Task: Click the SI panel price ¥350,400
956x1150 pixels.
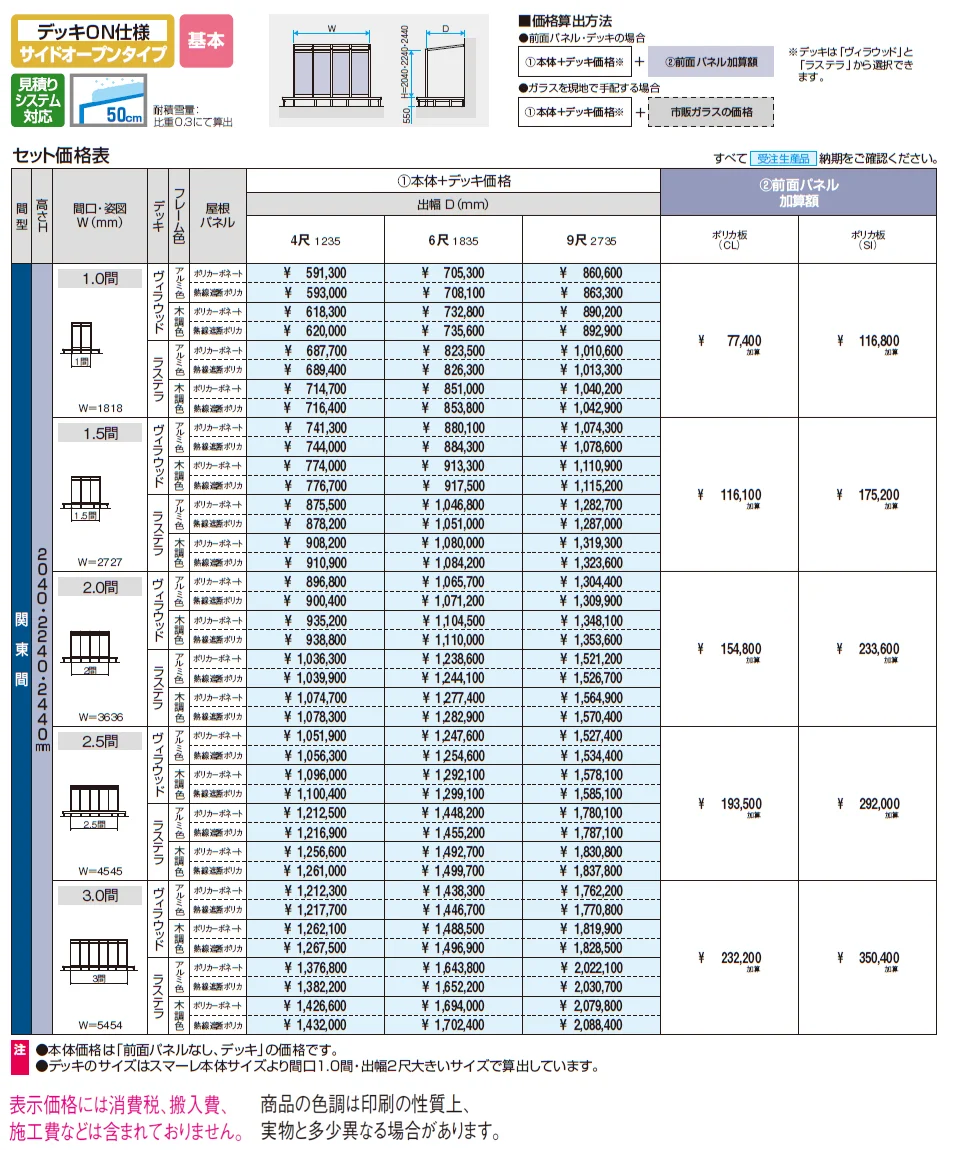Action: pyautogui.click(x=868, y=958)
